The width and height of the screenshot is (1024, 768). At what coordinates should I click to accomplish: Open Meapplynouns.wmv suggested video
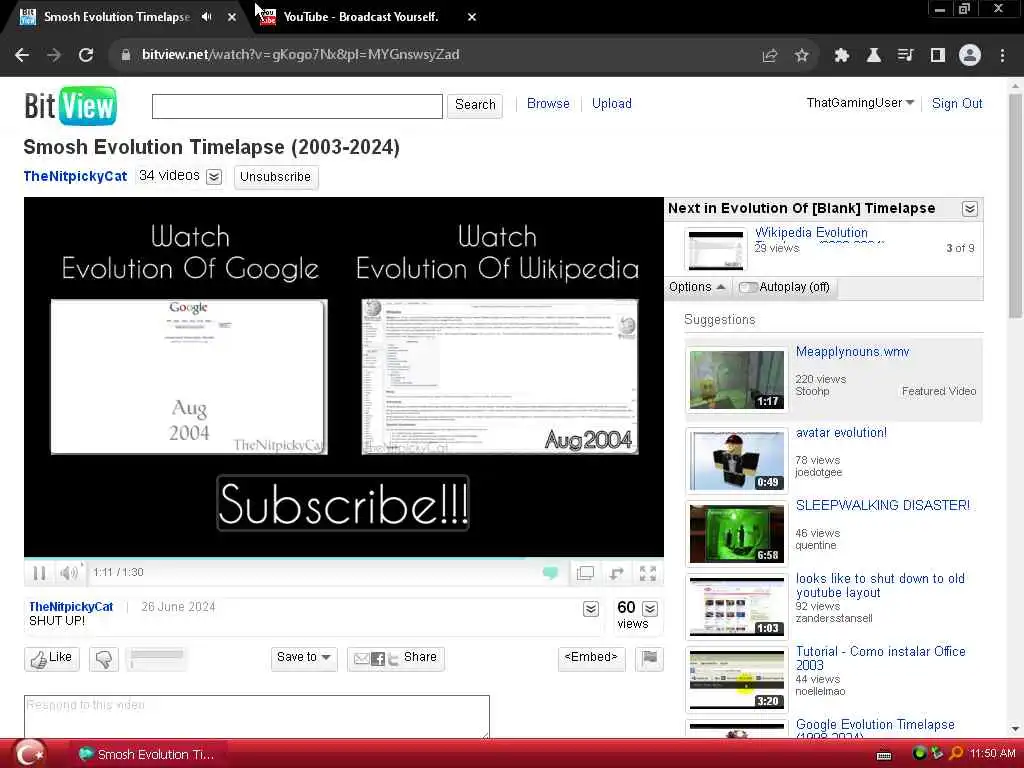852,352
